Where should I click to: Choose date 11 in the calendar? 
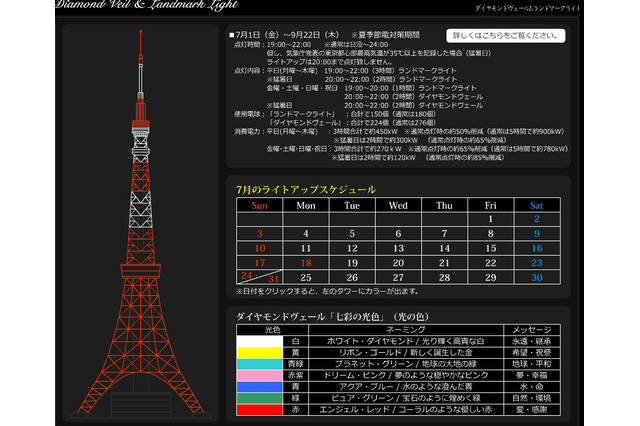click(x=306, y=248)
